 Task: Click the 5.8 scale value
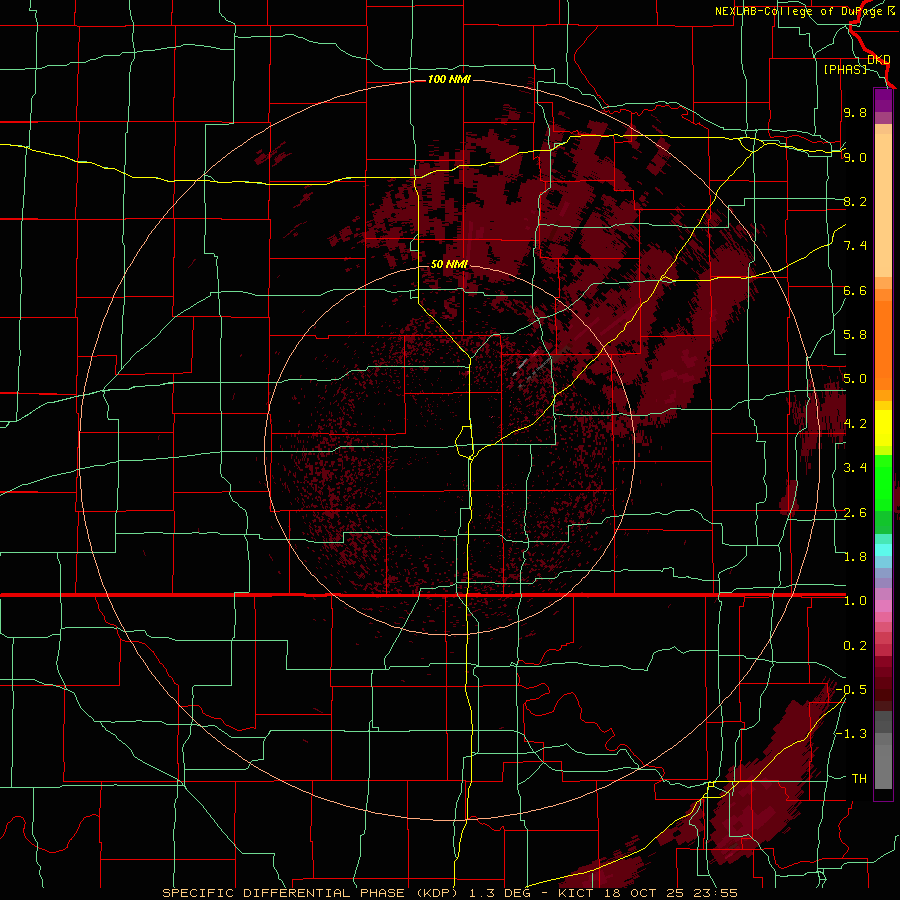(x=855, y=335)
